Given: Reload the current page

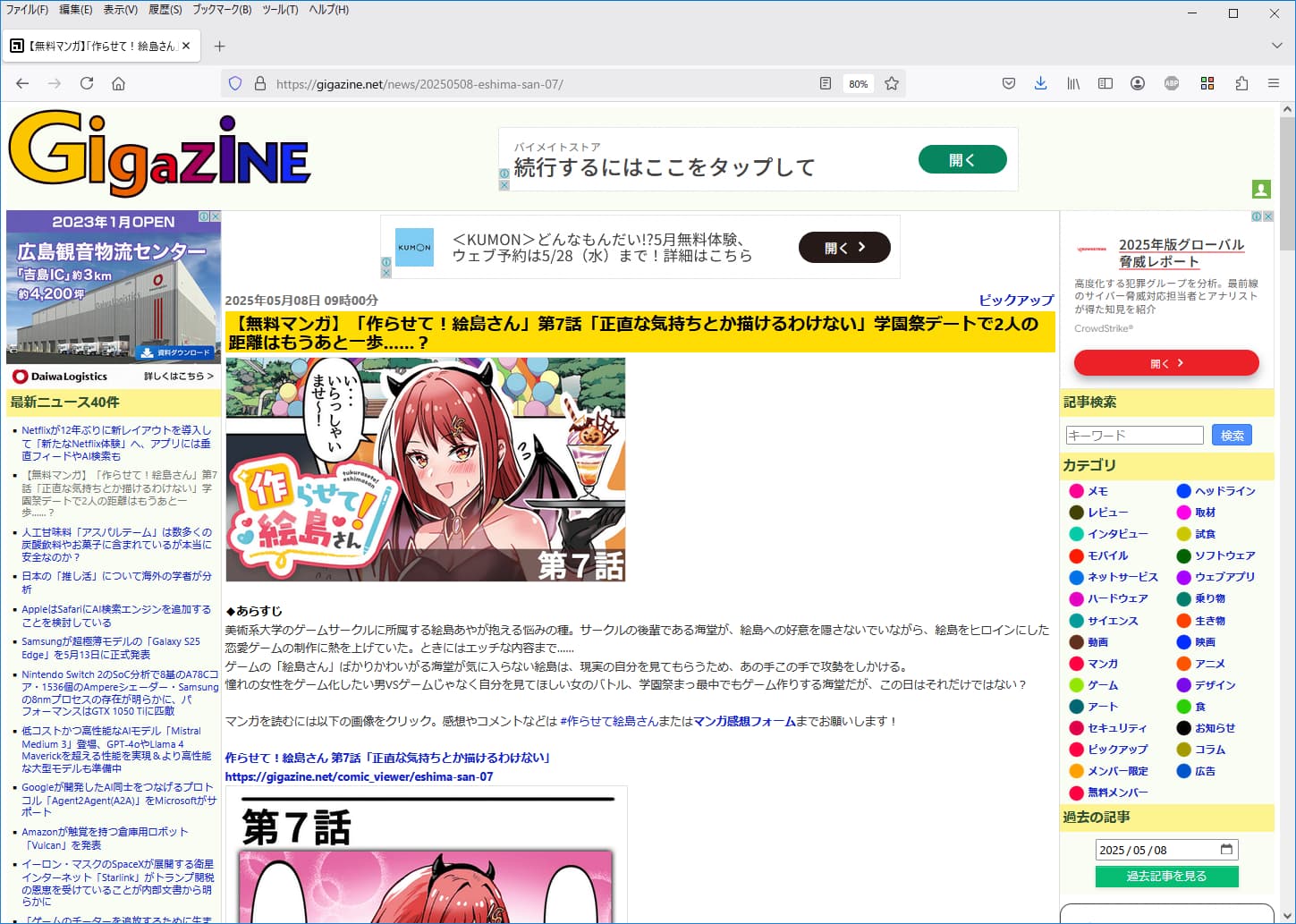Looking at the screenshot, I should pos(87,83).
